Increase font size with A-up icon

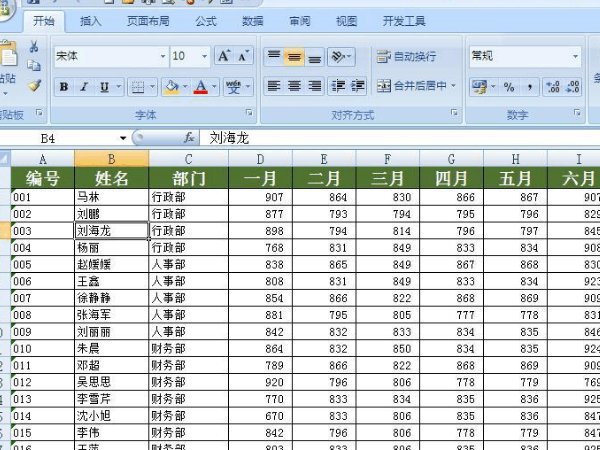pyautogui.click(x=224, y=56)
